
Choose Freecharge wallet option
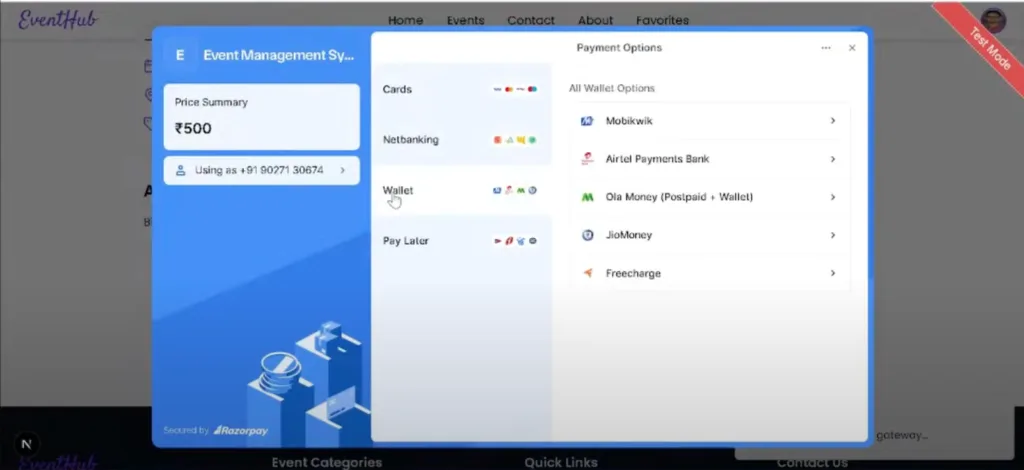tap(710, 273)
